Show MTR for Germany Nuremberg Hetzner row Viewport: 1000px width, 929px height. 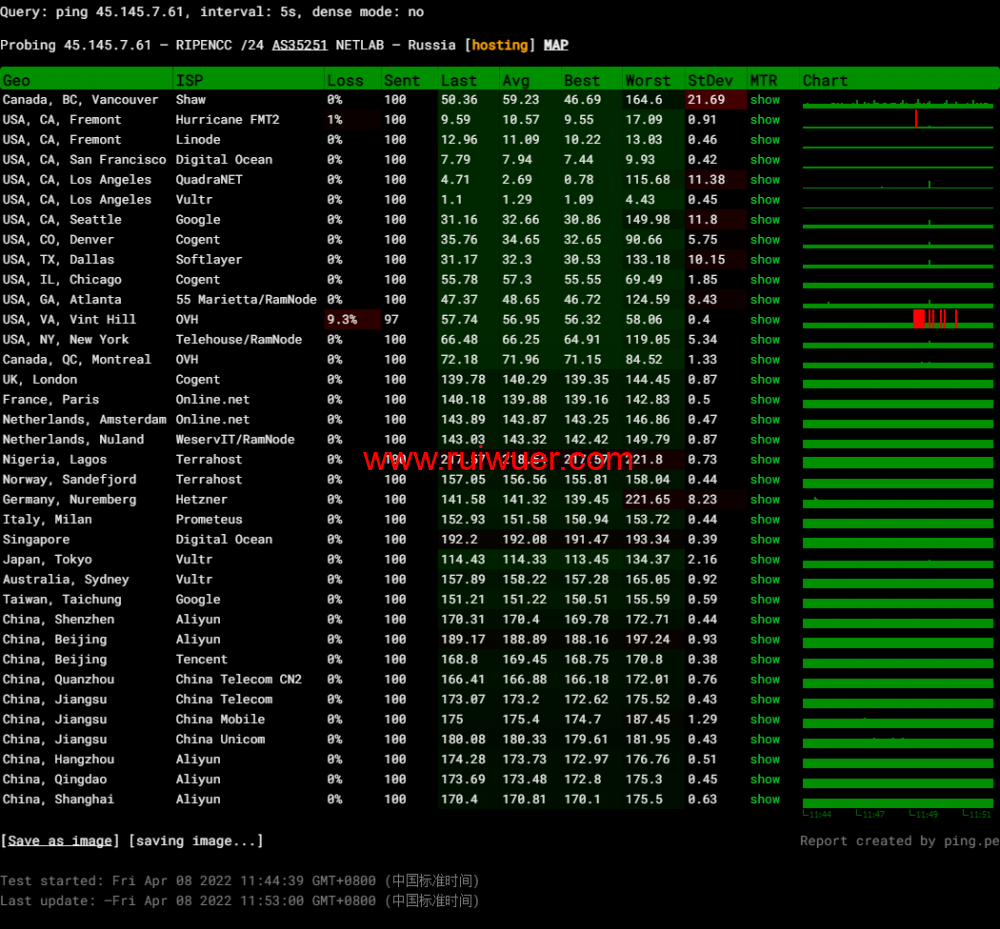(765, 500)
